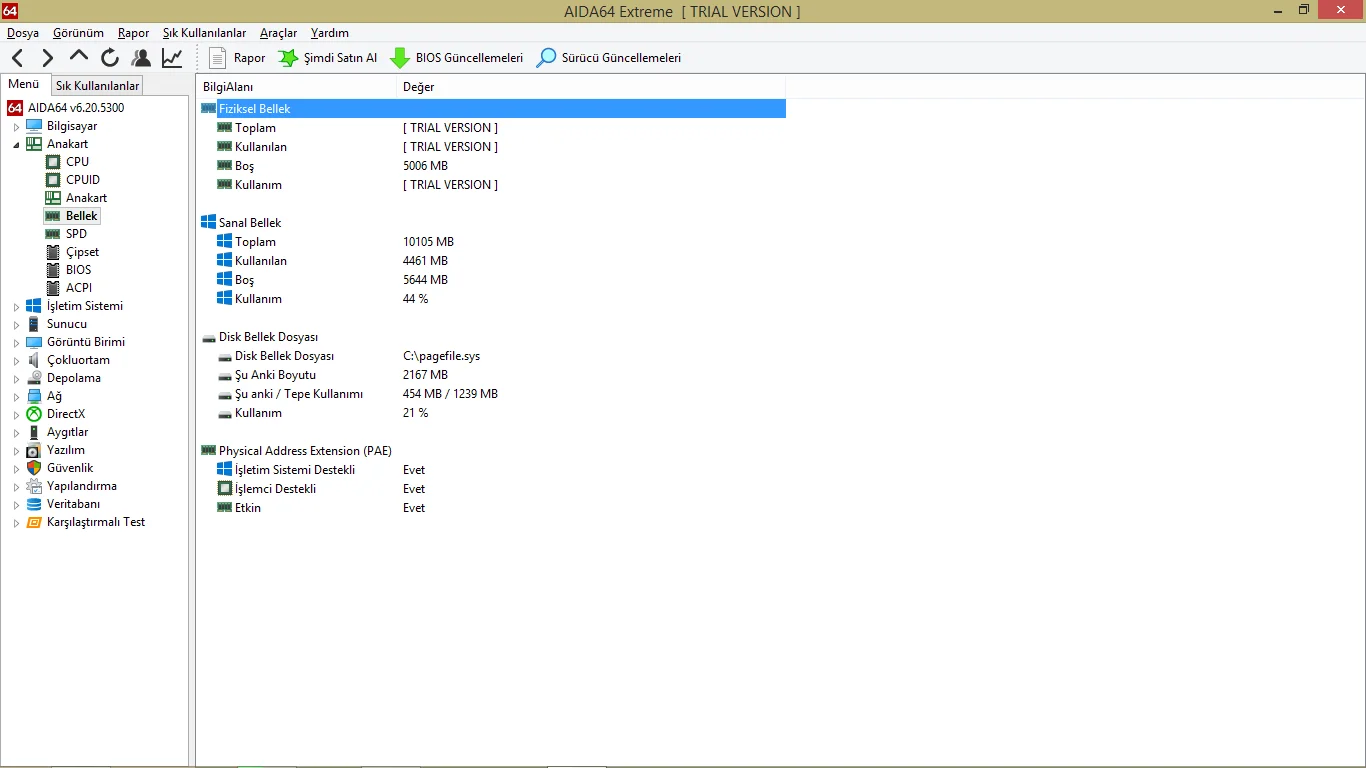This screenshot has height=768, width=1366.
Task: Click the 5006 MB free physical memory value
Action: coord(425,166)
